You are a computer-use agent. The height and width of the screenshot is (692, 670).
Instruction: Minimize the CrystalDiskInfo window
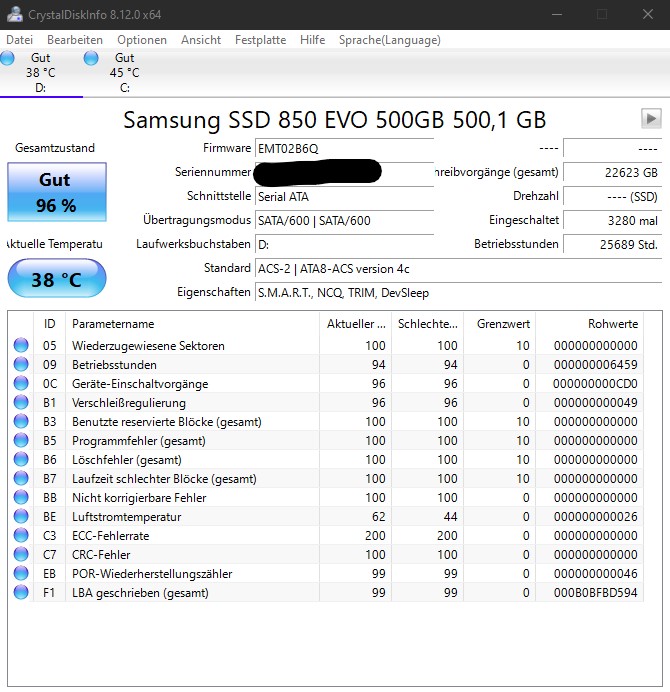(557, 14)
